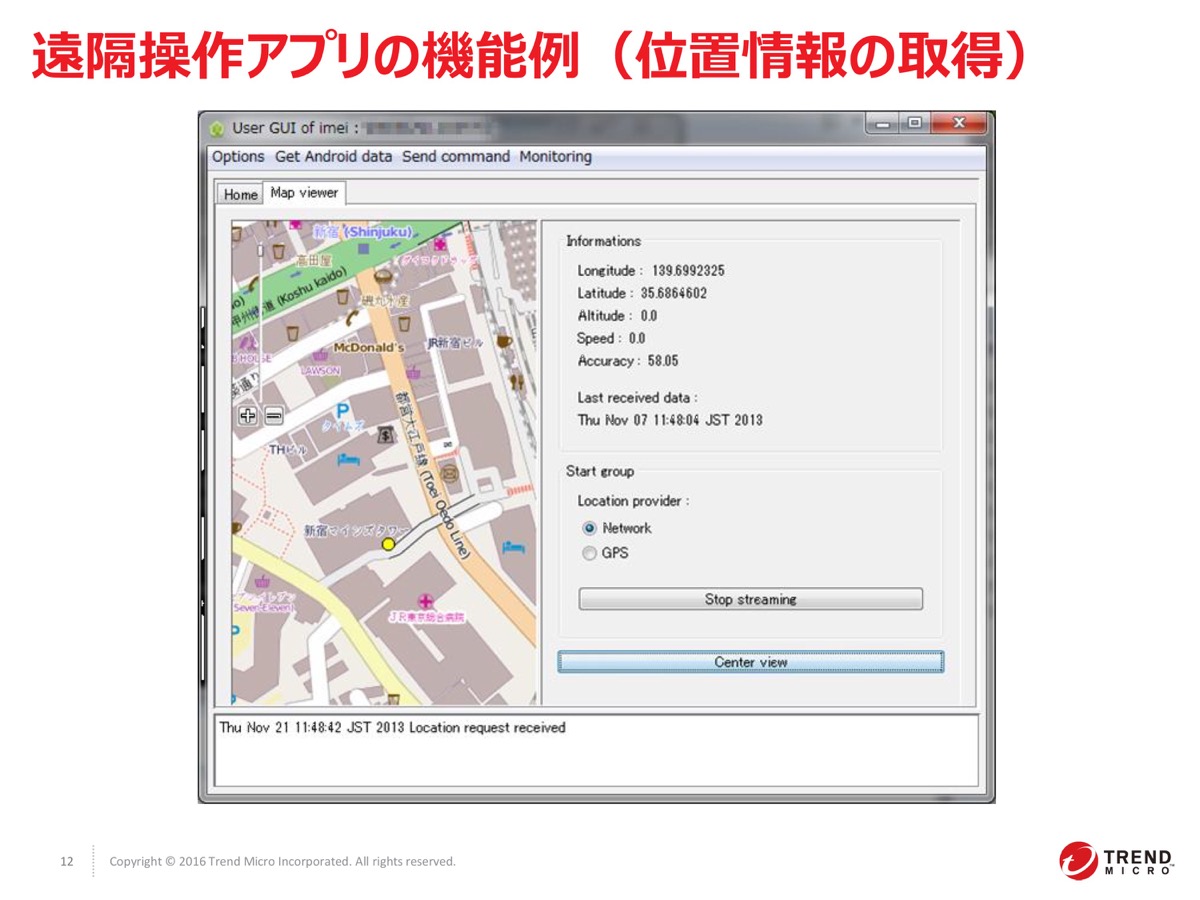Click the Stop streaming button
The height and width of the screenshot is (900, 1200).
(x=751, y=599)
